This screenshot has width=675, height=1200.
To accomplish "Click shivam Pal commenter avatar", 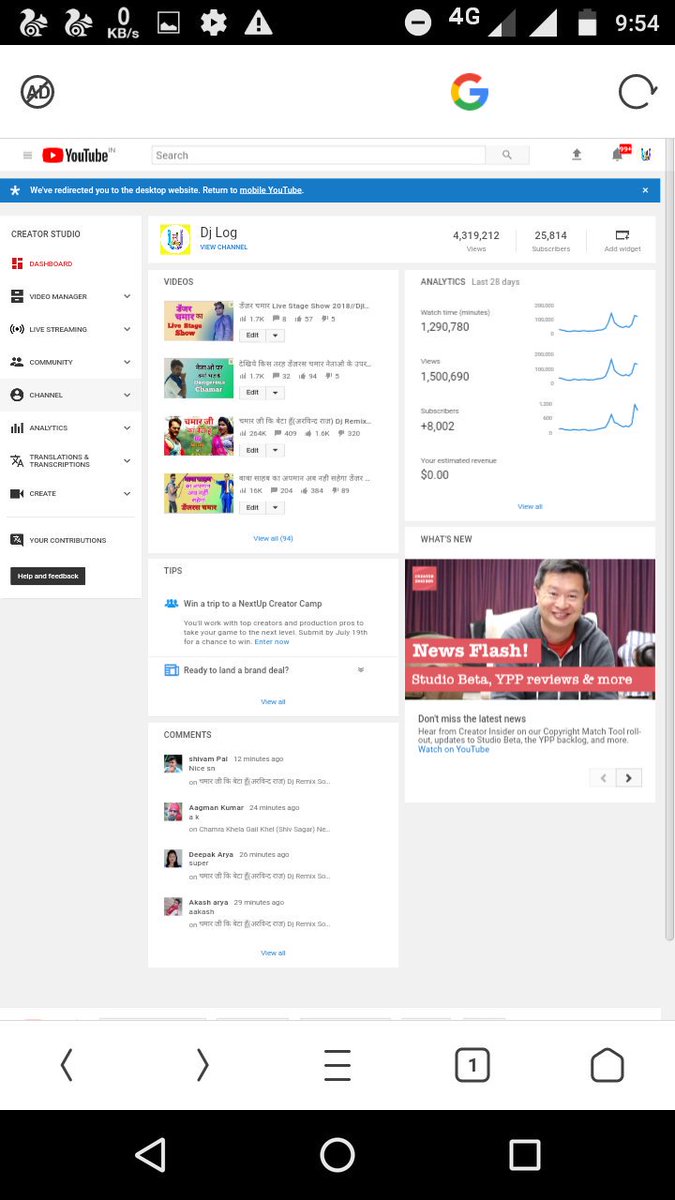I will coord(173,764).
